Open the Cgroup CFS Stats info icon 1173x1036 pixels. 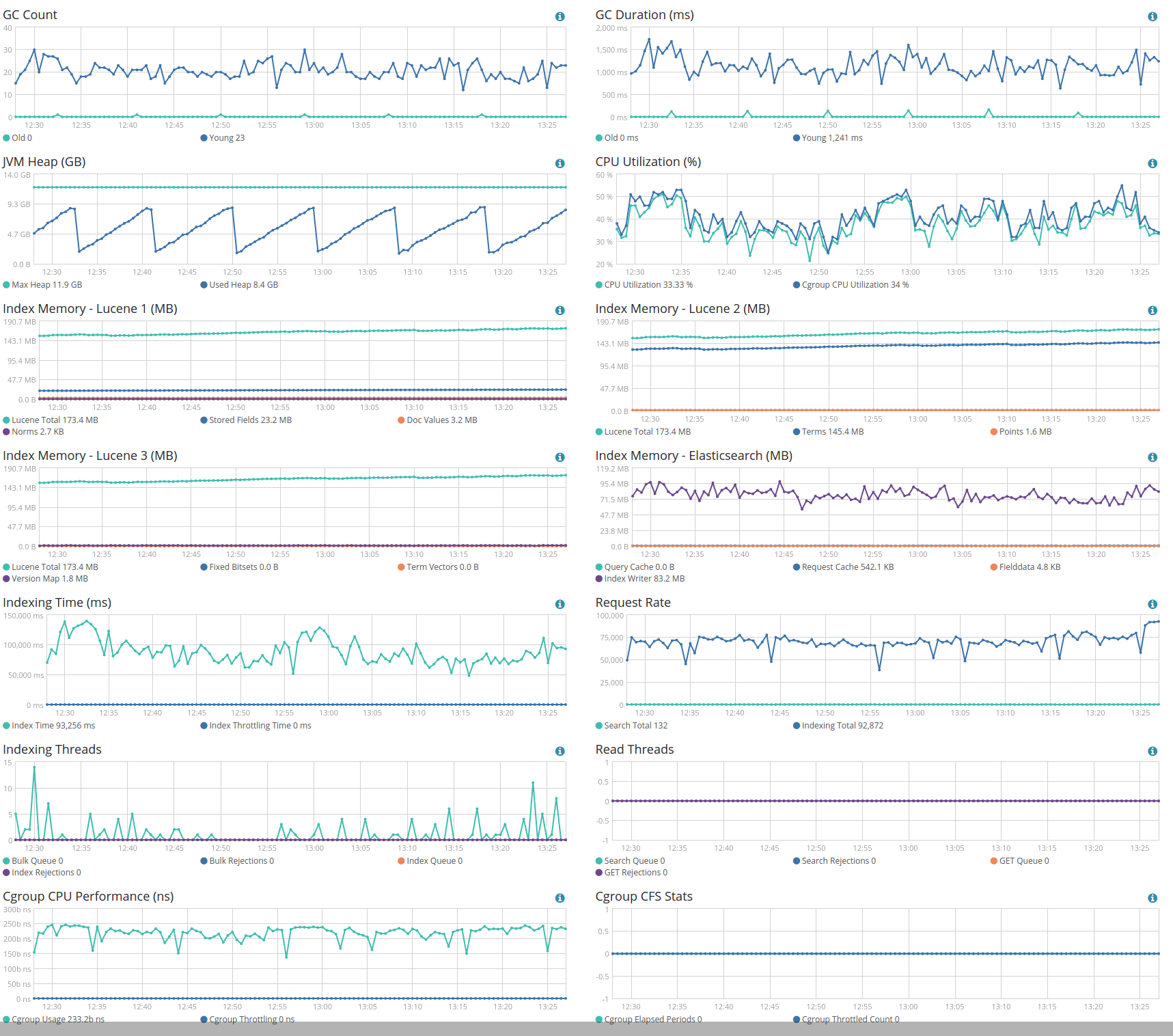[1152, 898]
